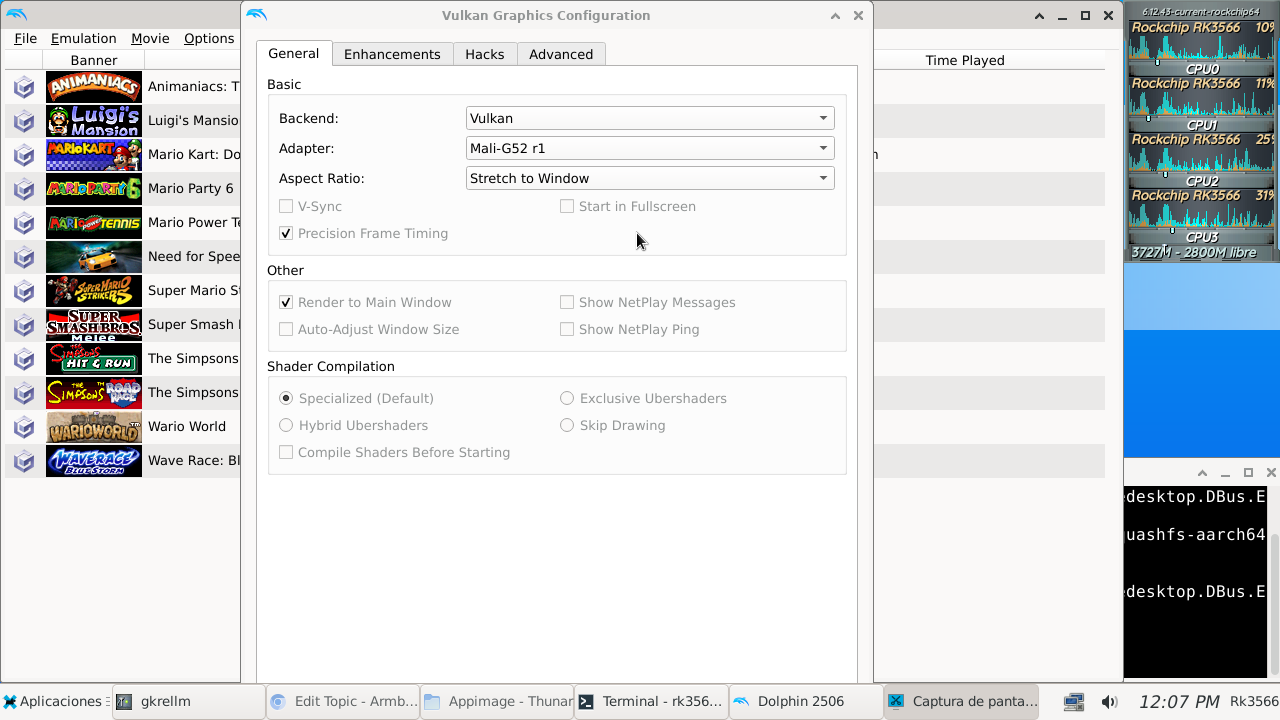Screen dimensions: 1280x720
Task: Open the File menu in Dolphin
Action: [25, 38]
